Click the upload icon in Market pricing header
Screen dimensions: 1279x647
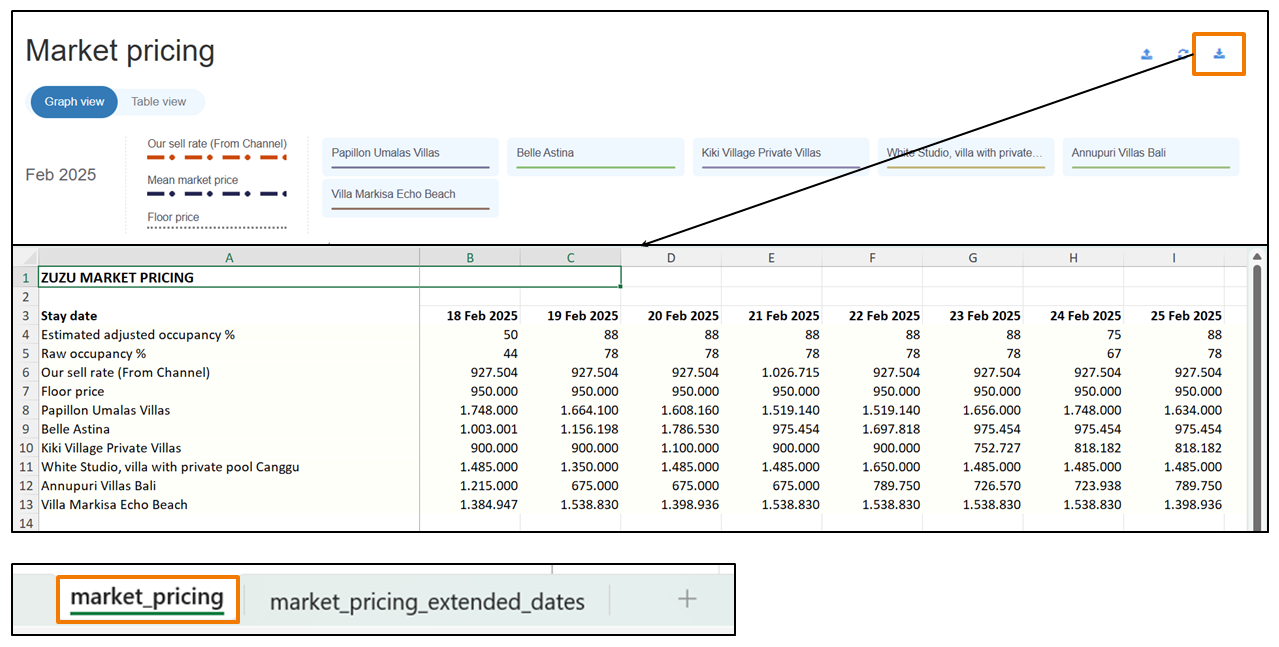(1147, 54)
